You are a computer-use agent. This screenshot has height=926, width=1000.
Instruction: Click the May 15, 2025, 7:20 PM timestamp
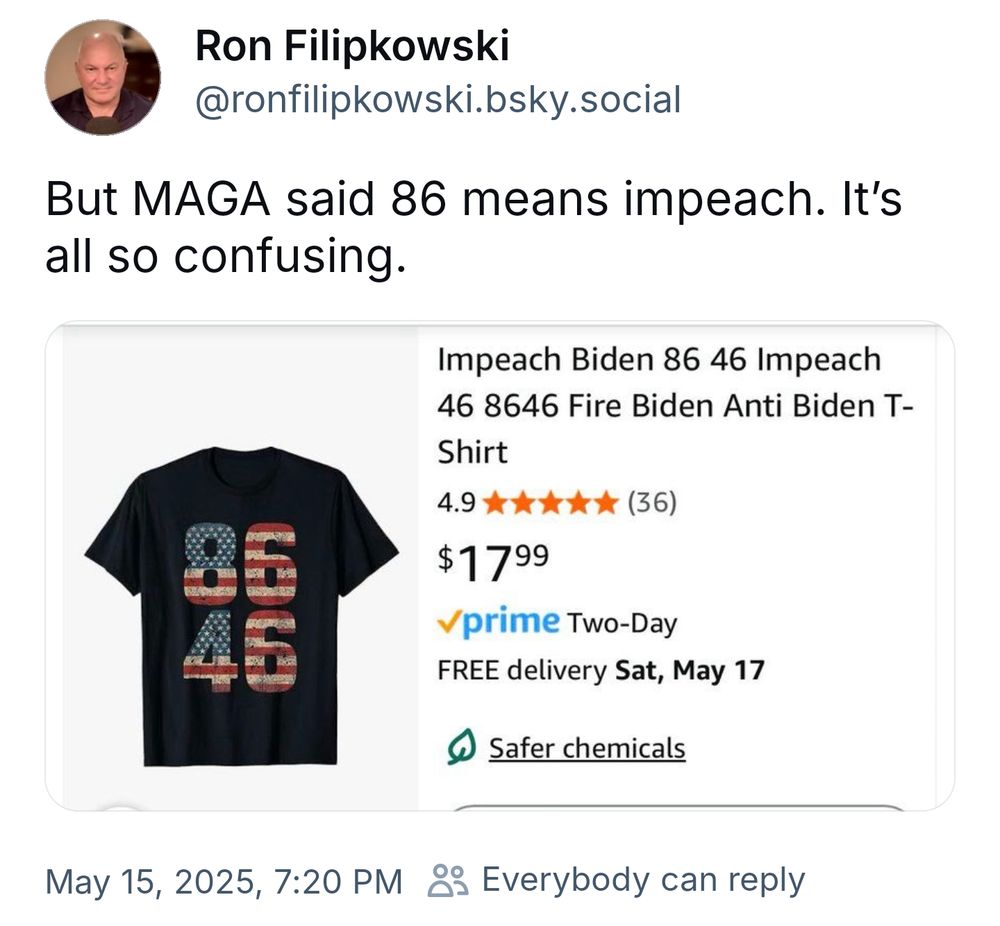coord(224,881)
